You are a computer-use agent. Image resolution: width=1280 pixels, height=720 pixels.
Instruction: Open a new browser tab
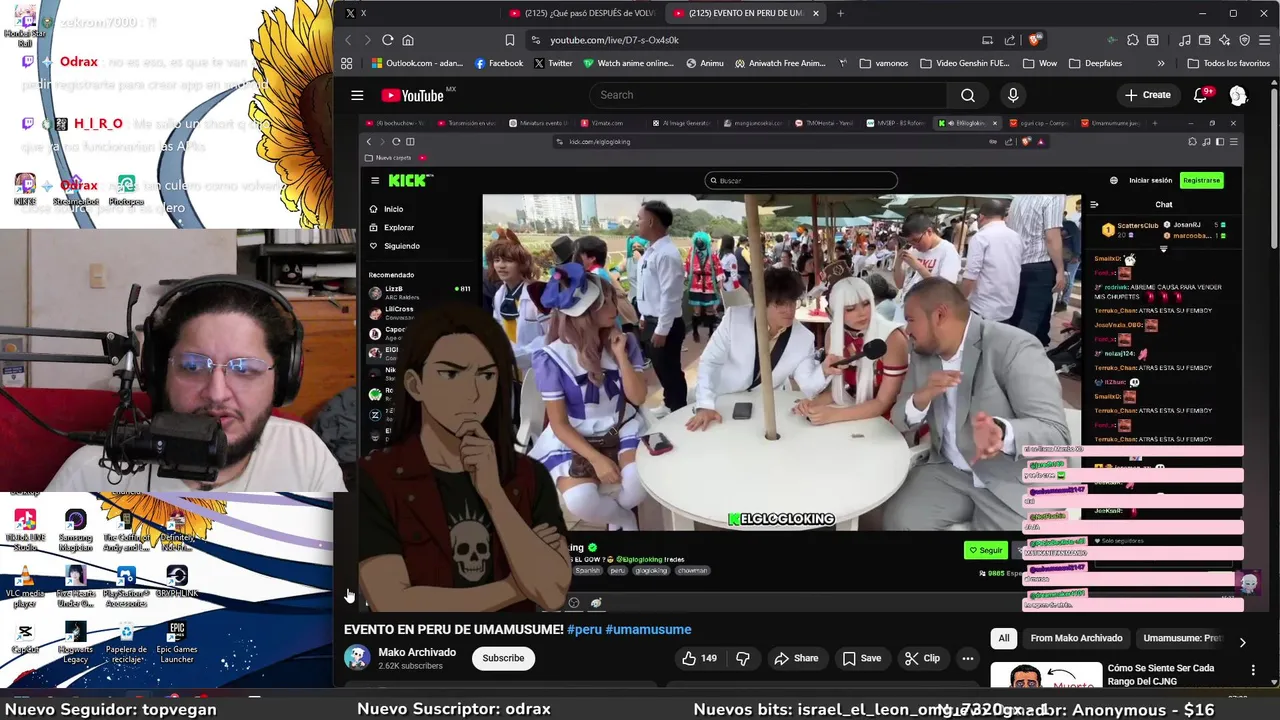pos(840,13)
